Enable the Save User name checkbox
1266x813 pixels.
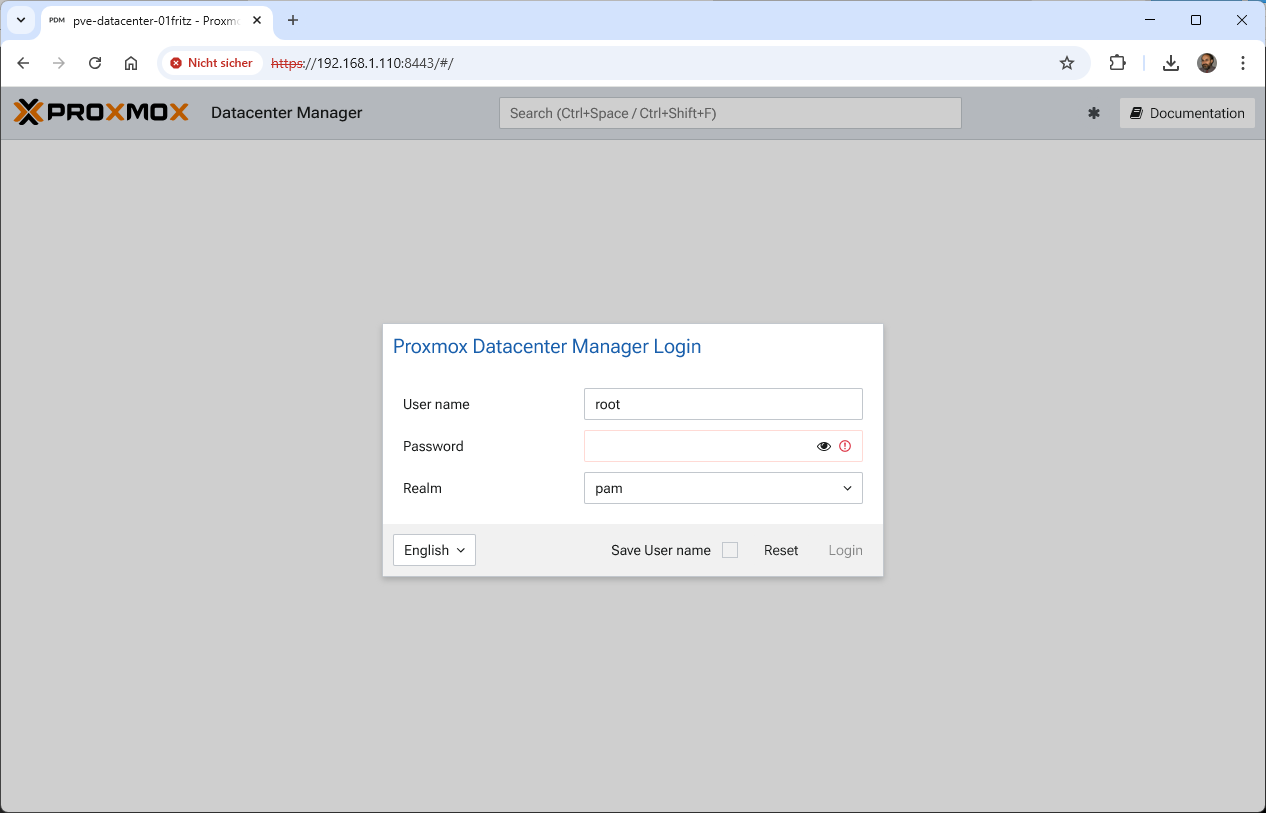click(x=730, y=550)
